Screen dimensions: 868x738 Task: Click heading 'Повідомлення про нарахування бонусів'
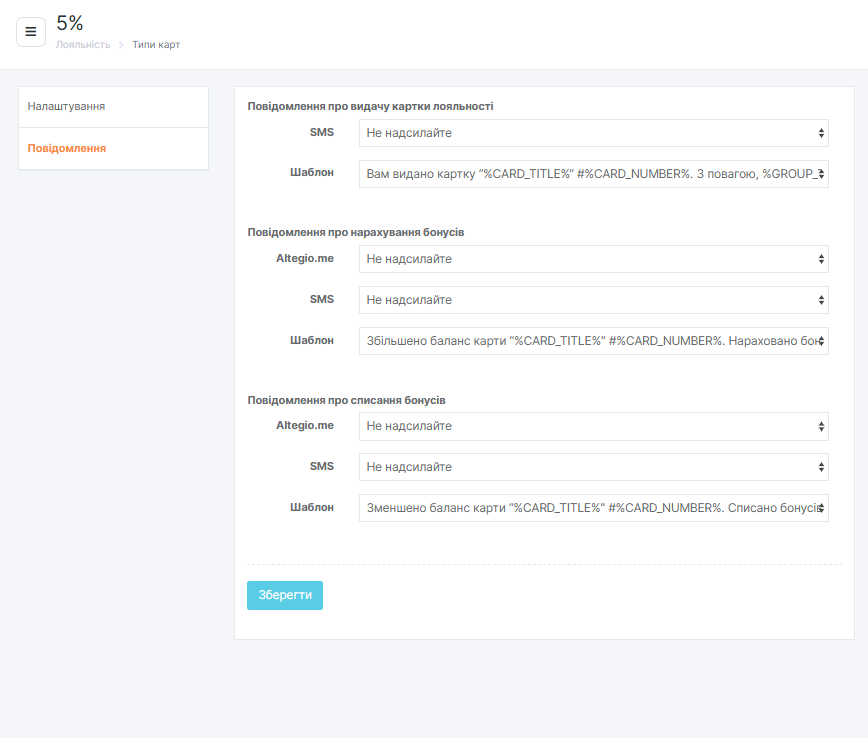[355, 232]
